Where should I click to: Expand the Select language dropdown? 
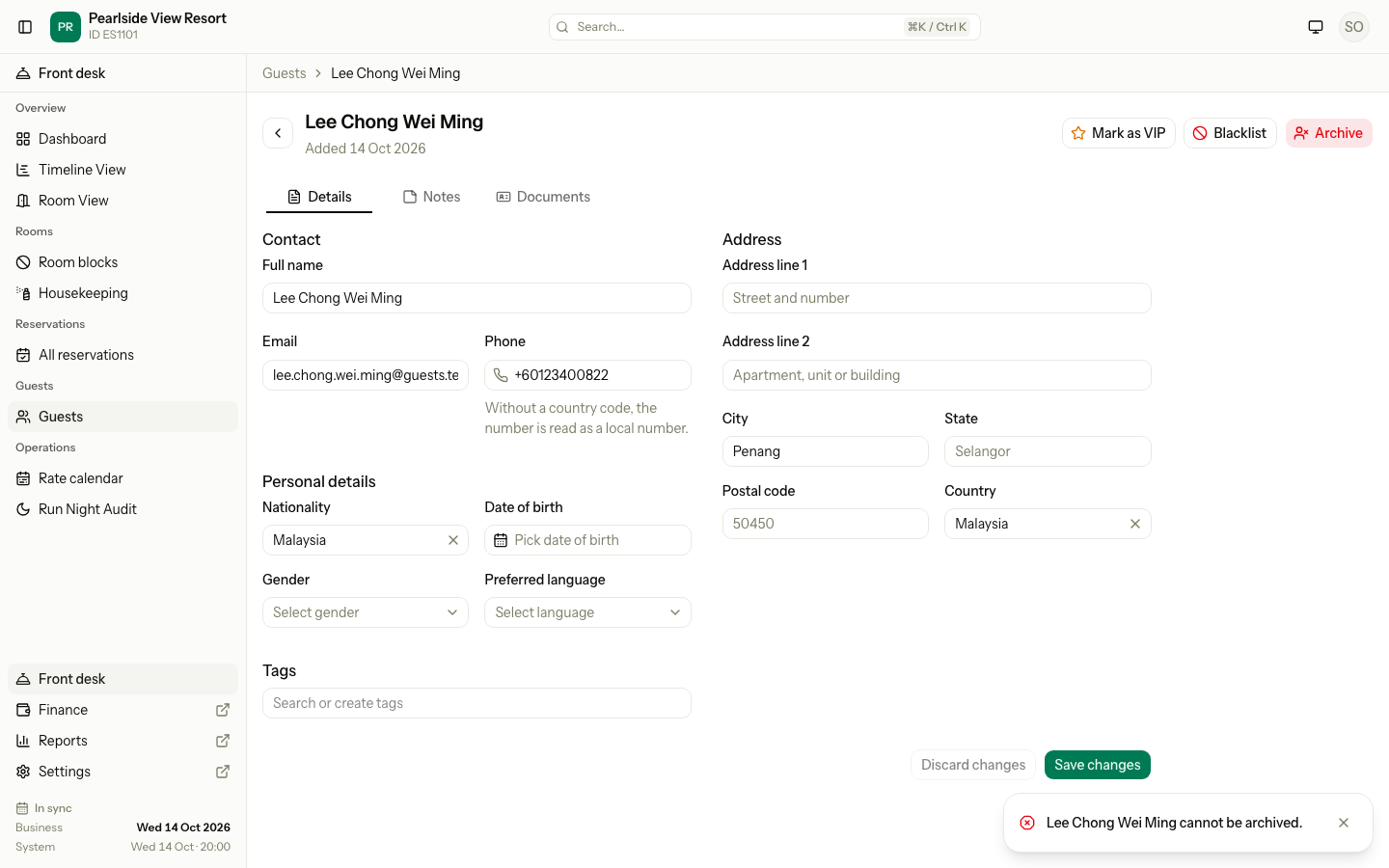587,612
